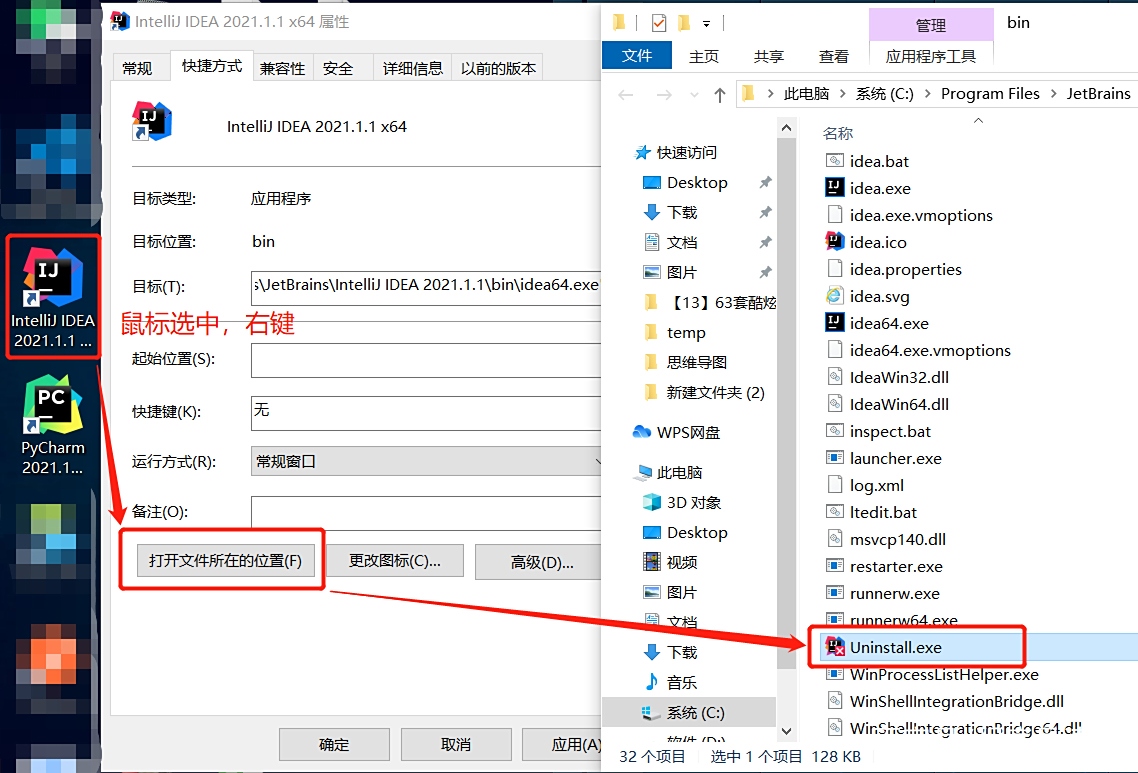
Task: Select 系统 (C:) in the navigation pane
Action: tap(689, 712)
